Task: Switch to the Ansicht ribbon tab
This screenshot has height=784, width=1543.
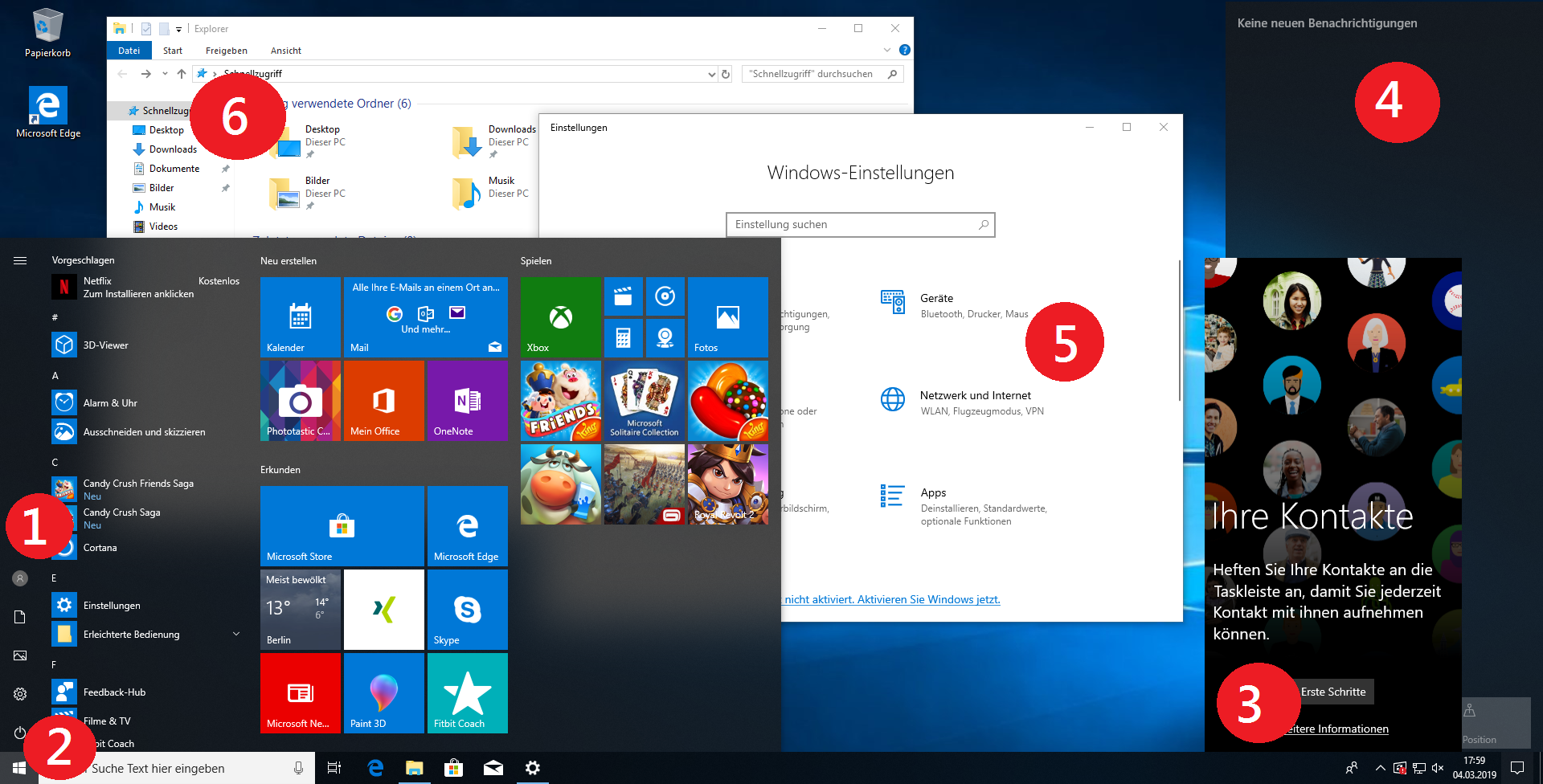Action: coord(285,51)
